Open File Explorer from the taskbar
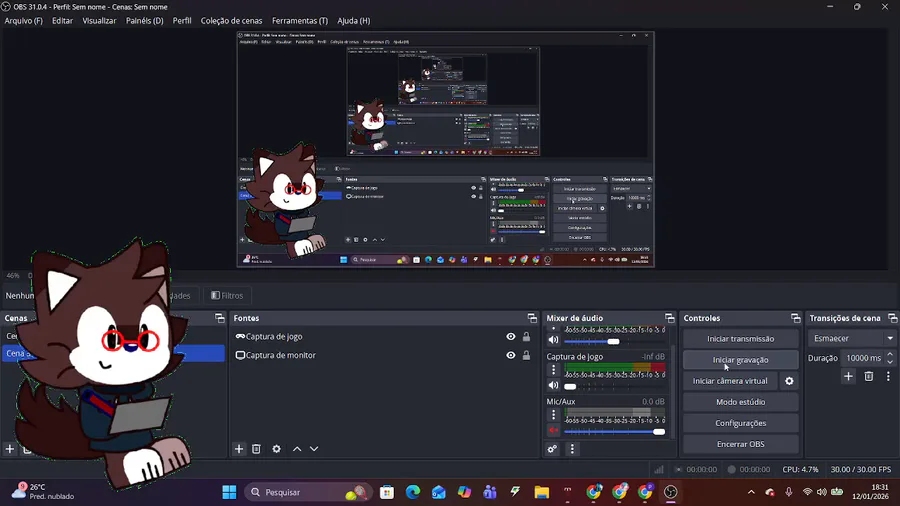 pyautogui.click(x=541, y=492)
